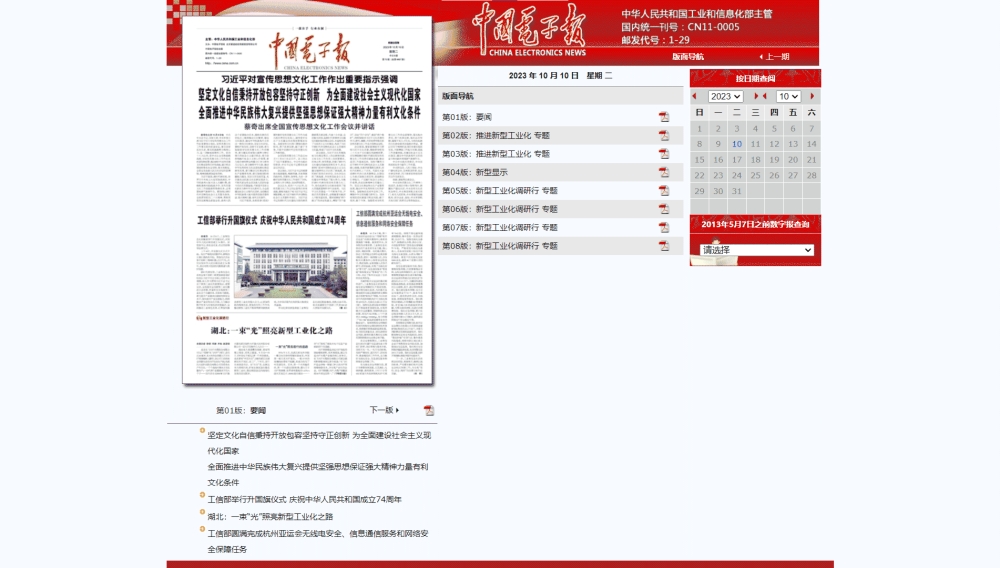Open PDF icon for 第07版 新型工业化调研行

[664, 227]
